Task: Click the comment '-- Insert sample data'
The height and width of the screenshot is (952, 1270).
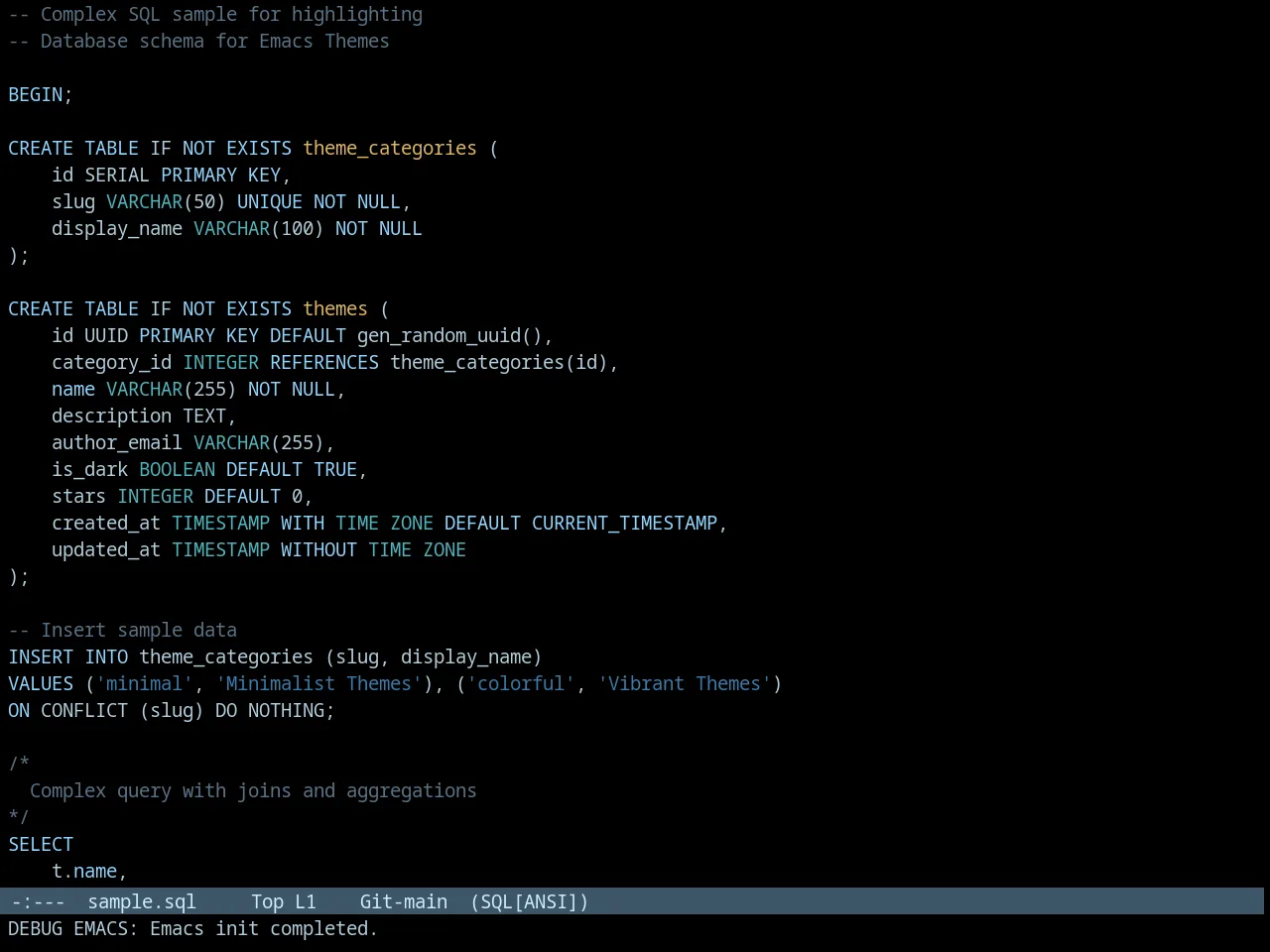Action: click(122, 630)
